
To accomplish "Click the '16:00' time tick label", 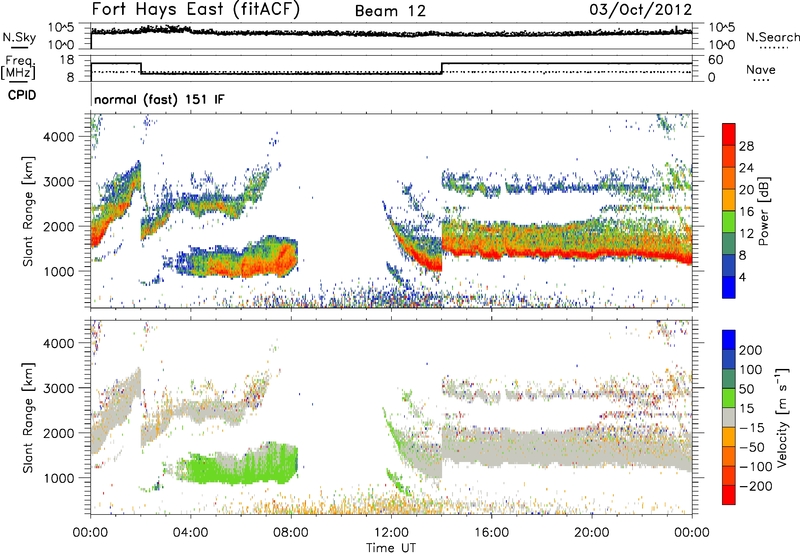I will (x=491, y=533).
